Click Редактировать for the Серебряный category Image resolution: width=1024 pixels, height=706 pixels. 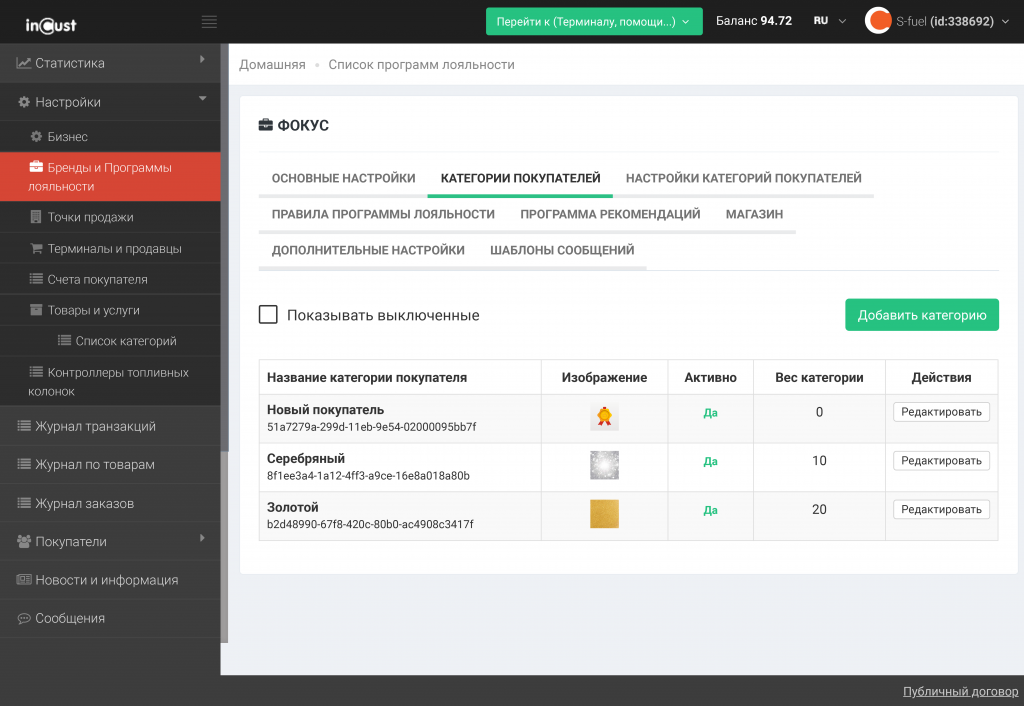pyautogui.click(x=940, y=460)
